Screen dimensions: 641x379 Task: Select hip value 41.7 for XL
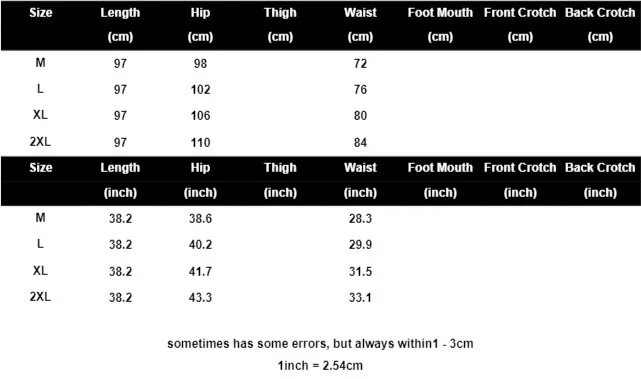click(200, 271)
